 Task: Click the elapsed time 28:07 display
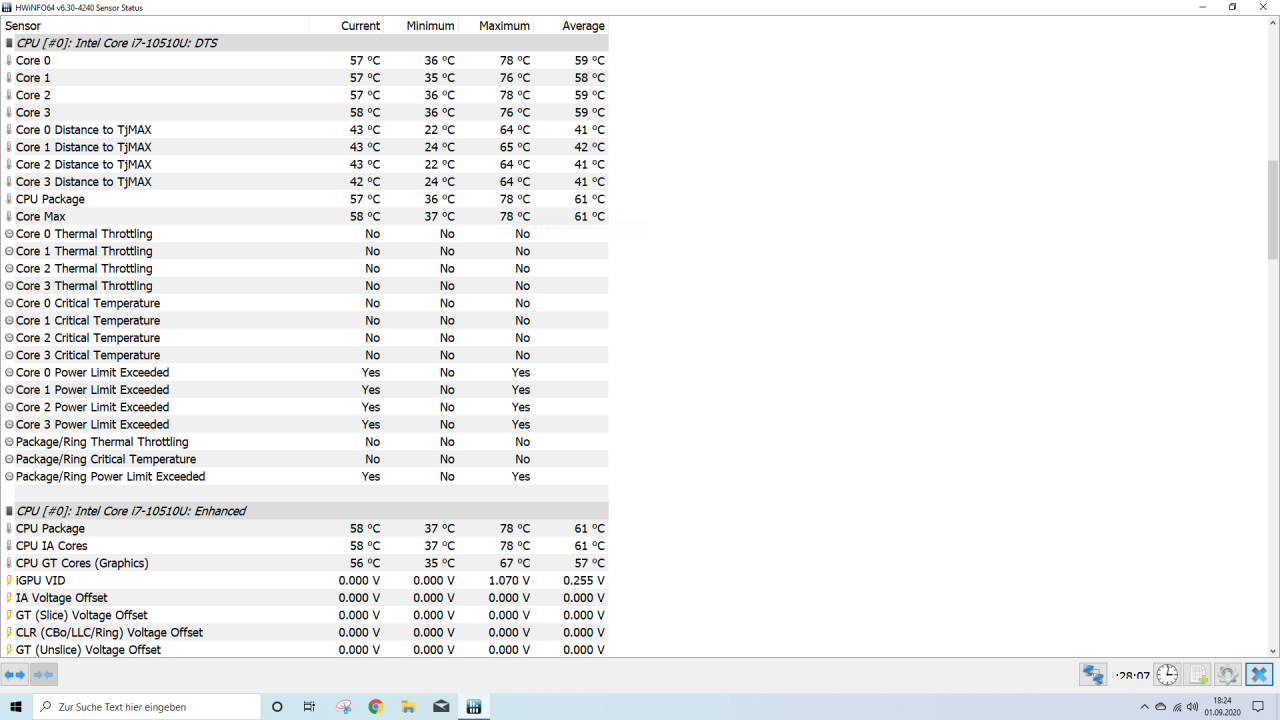[1133, 676]
